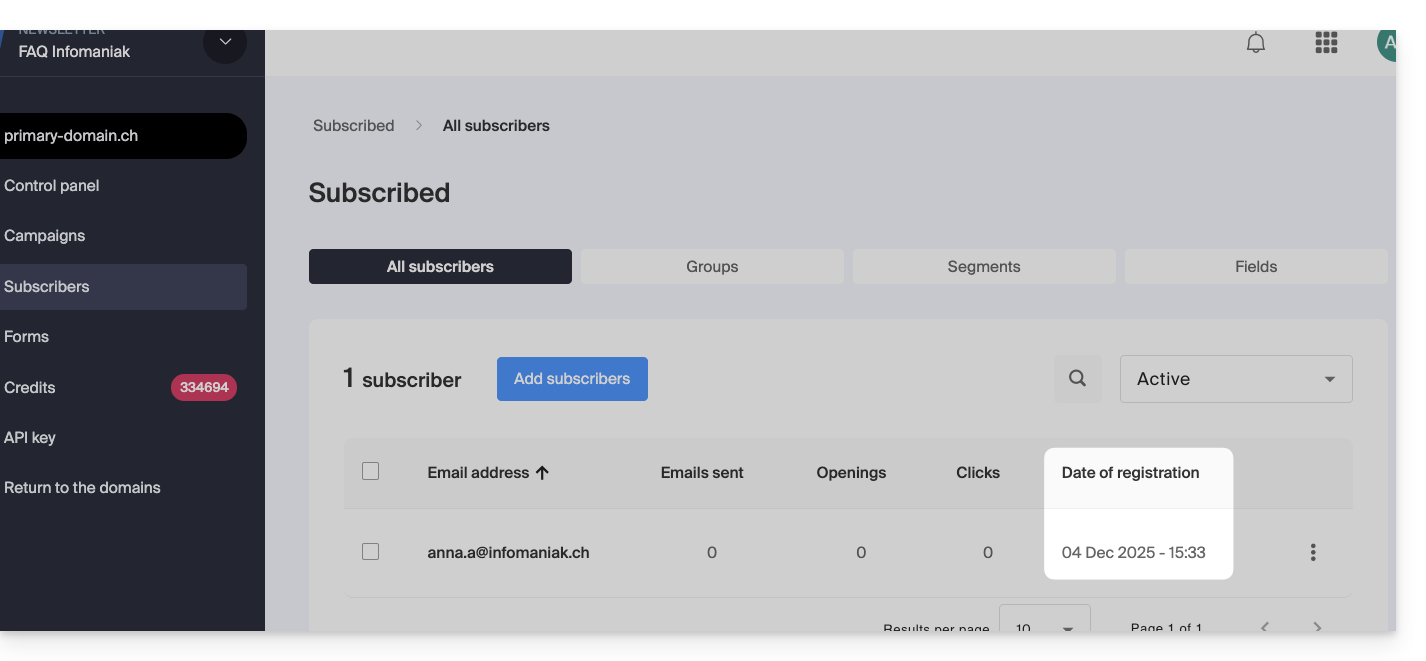
Task: Click the subscriber search magnifier
Action: pos(1077,379)
